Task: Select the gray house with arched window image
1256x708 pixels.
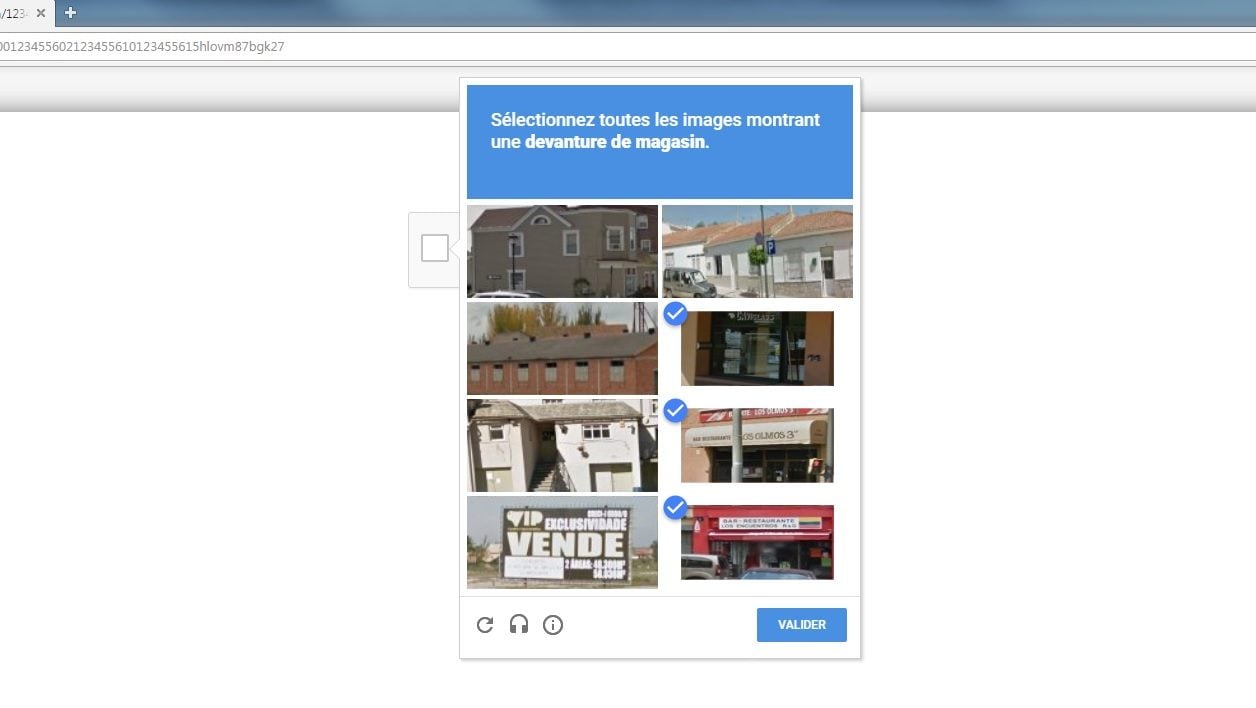Action: coord(562,251)
